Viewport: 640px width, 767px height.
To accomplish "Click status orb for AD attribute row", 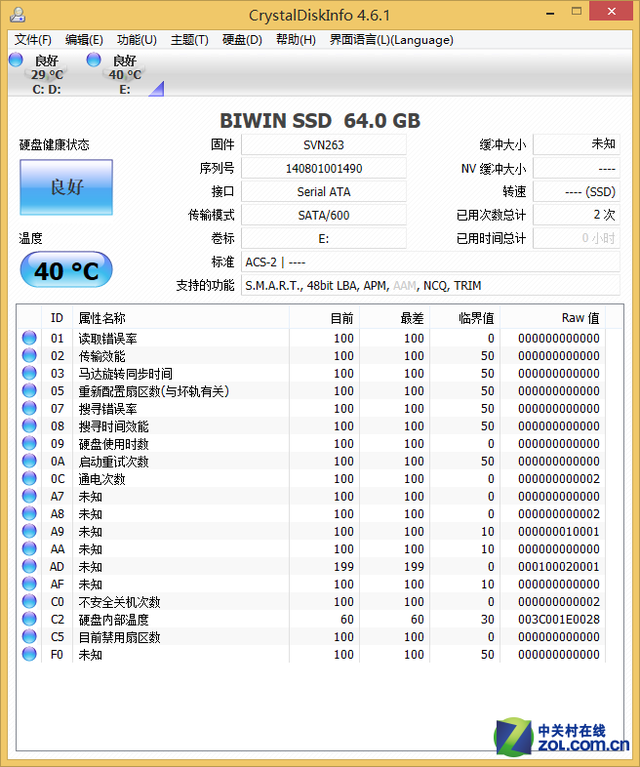I will [x=29, y=566].
